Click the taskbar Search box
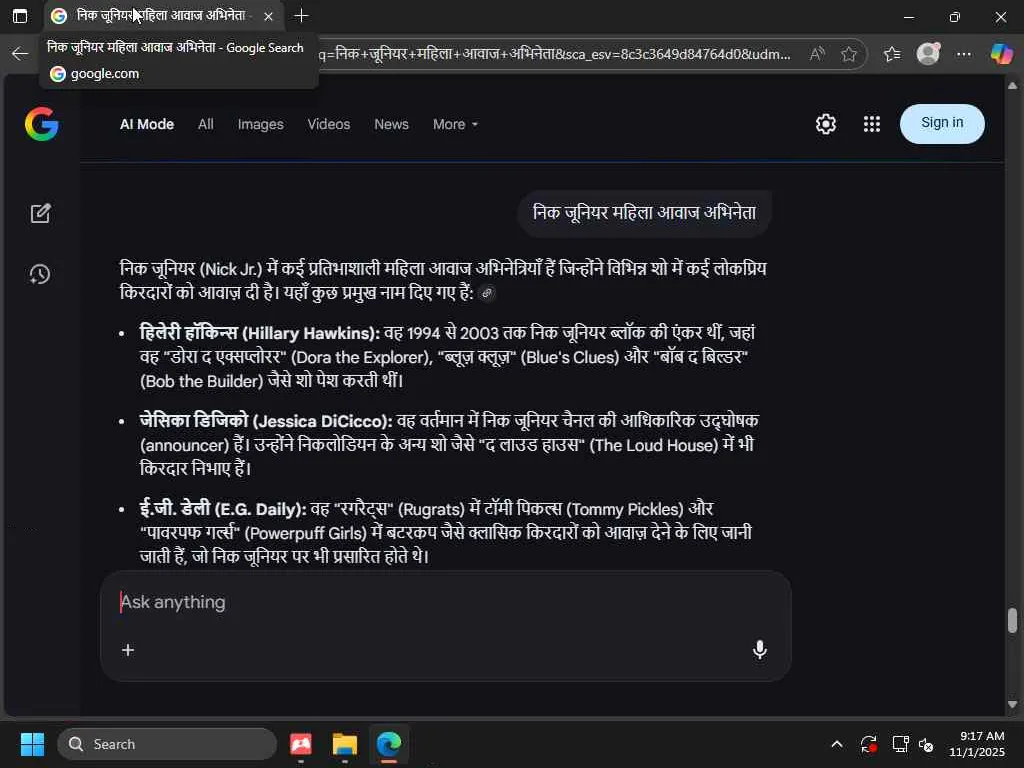 click(167, 744)
